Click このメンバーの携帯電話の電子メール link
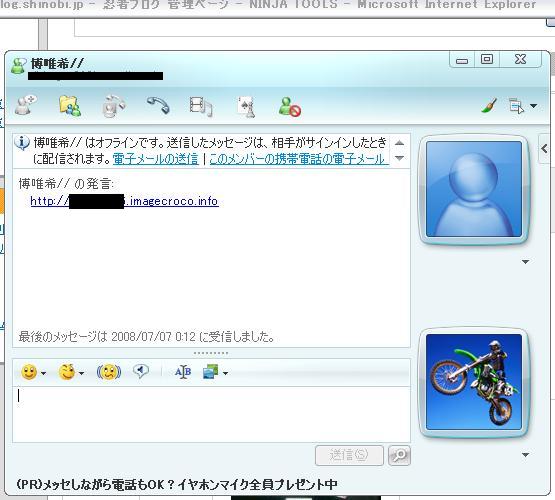This screenshot has width=555, height=500. point(299,159)
